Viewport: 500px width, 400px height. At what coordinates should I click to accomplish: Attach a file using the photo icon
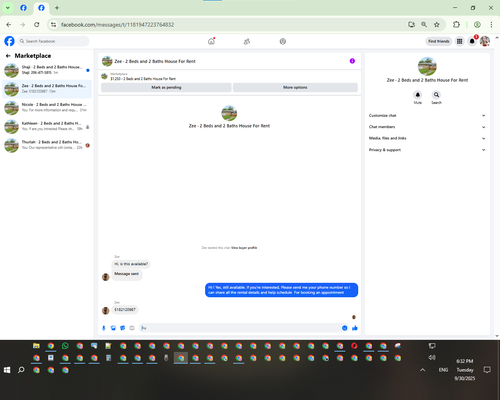(x=113, y=328)
